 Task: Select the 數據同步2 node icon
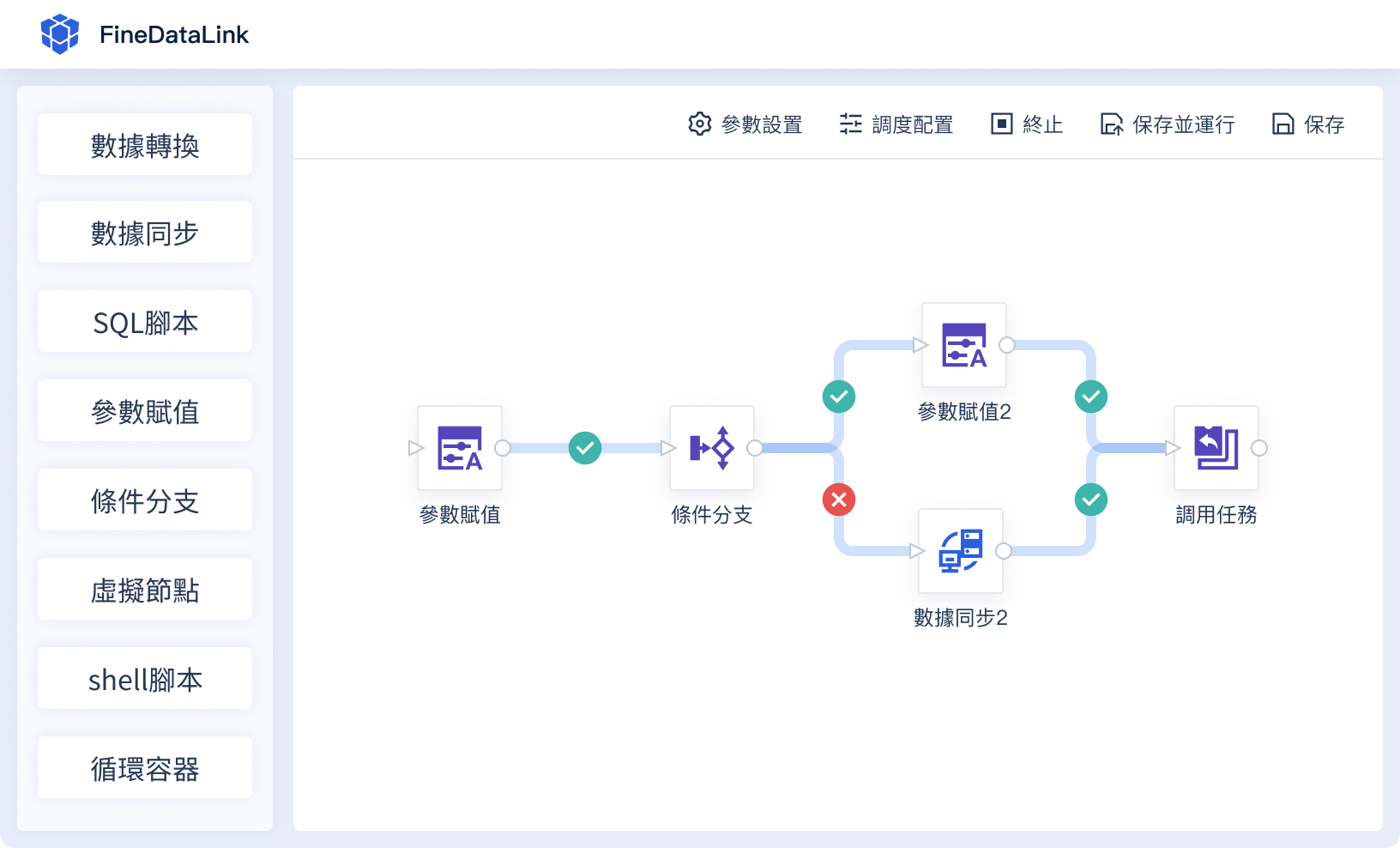[961, 551]
